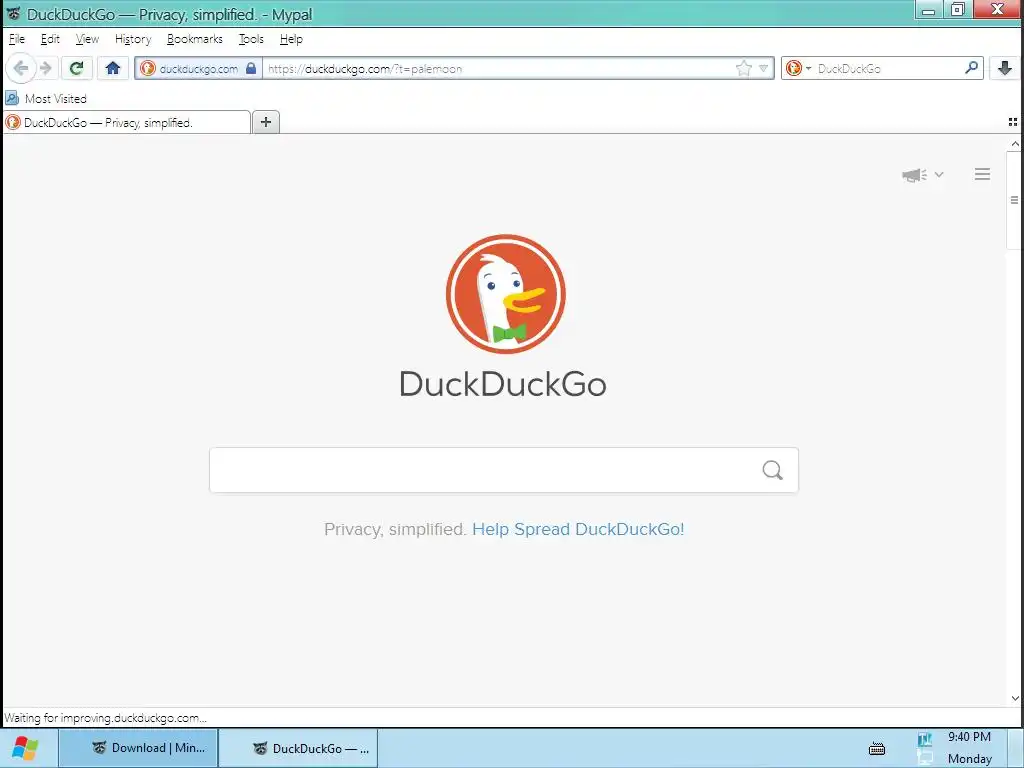
Task: Open the File menu
Action: (x=16, y=39)
